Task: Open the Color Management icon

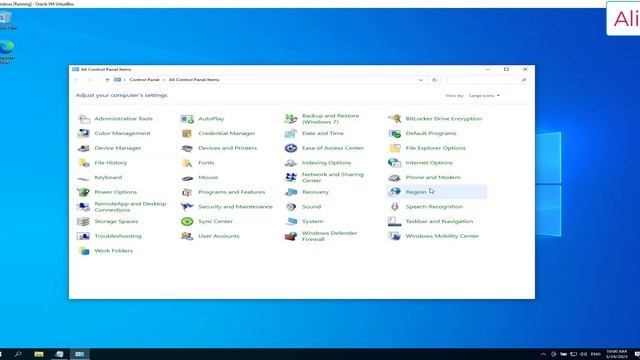Action: tap(84, 133)
